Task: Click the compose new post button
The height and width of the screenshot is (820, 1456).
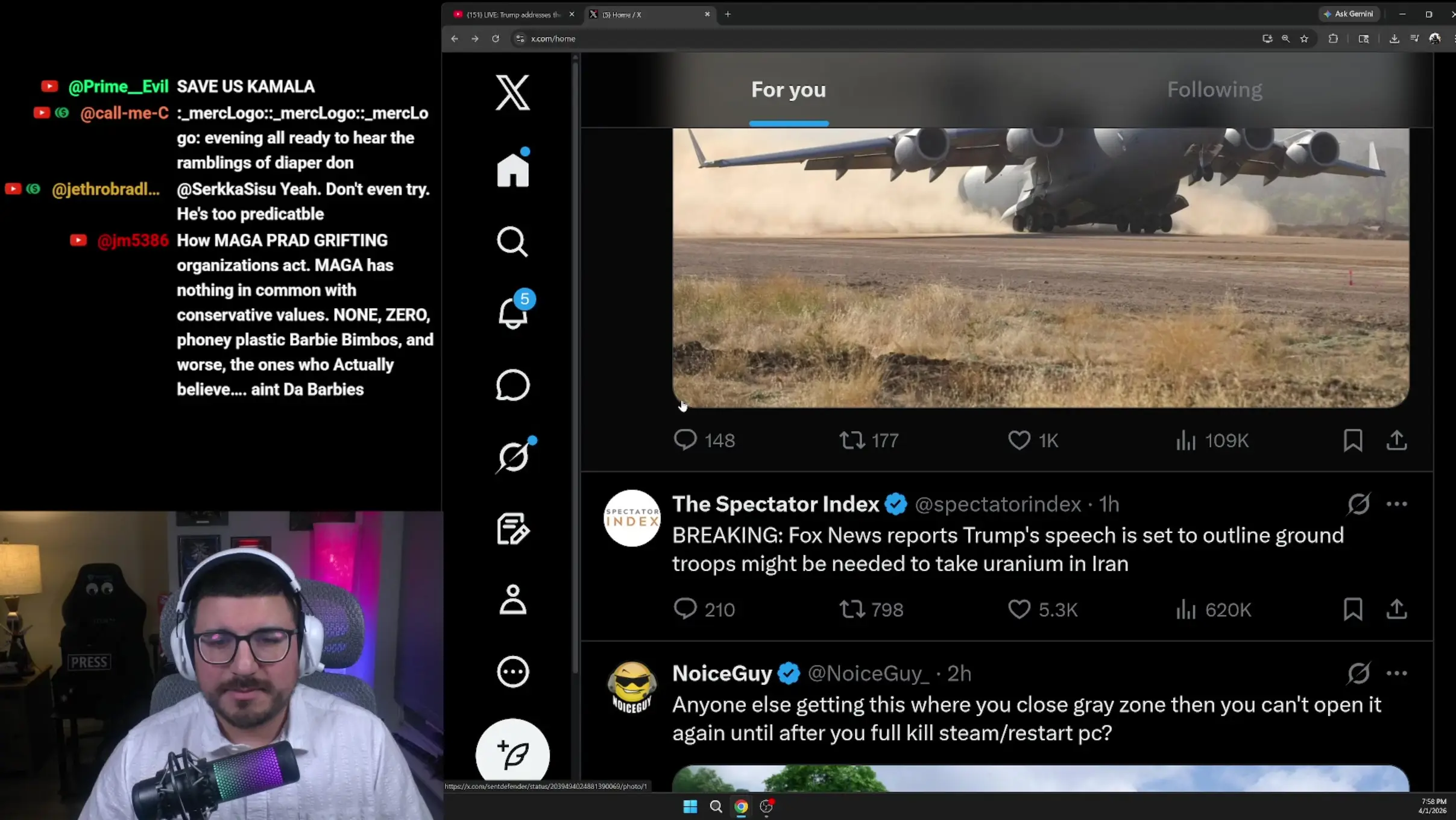Action: coord(512,754)
